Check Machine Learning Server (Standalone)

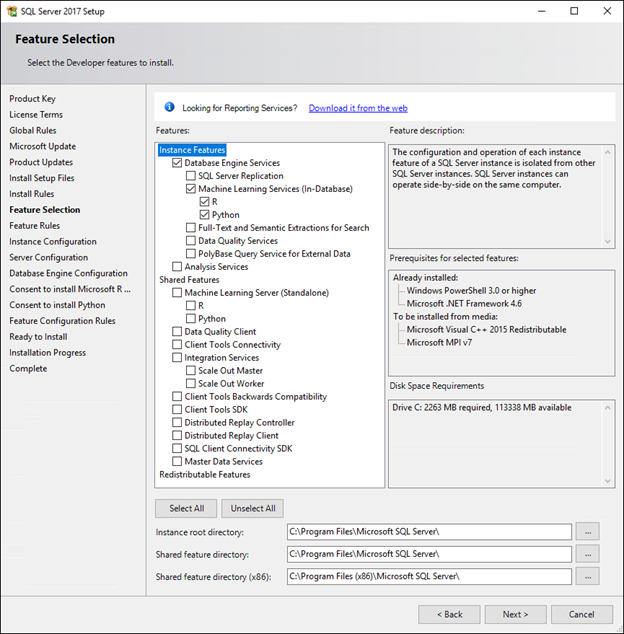pyautogui.click(x=177, y=292)
